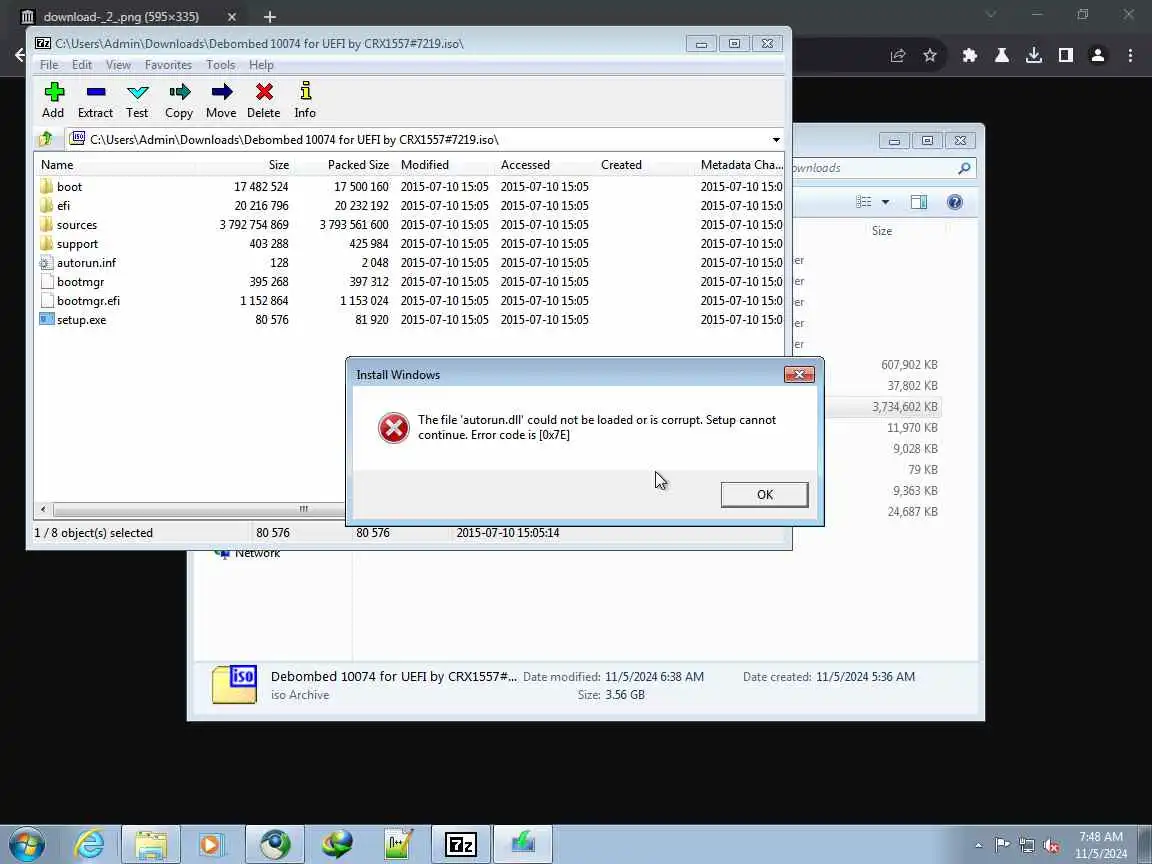The image size is (1152, 864).
Task: Open Explorer change-view dropdown arrow
Action: click(x=885, y=202)
